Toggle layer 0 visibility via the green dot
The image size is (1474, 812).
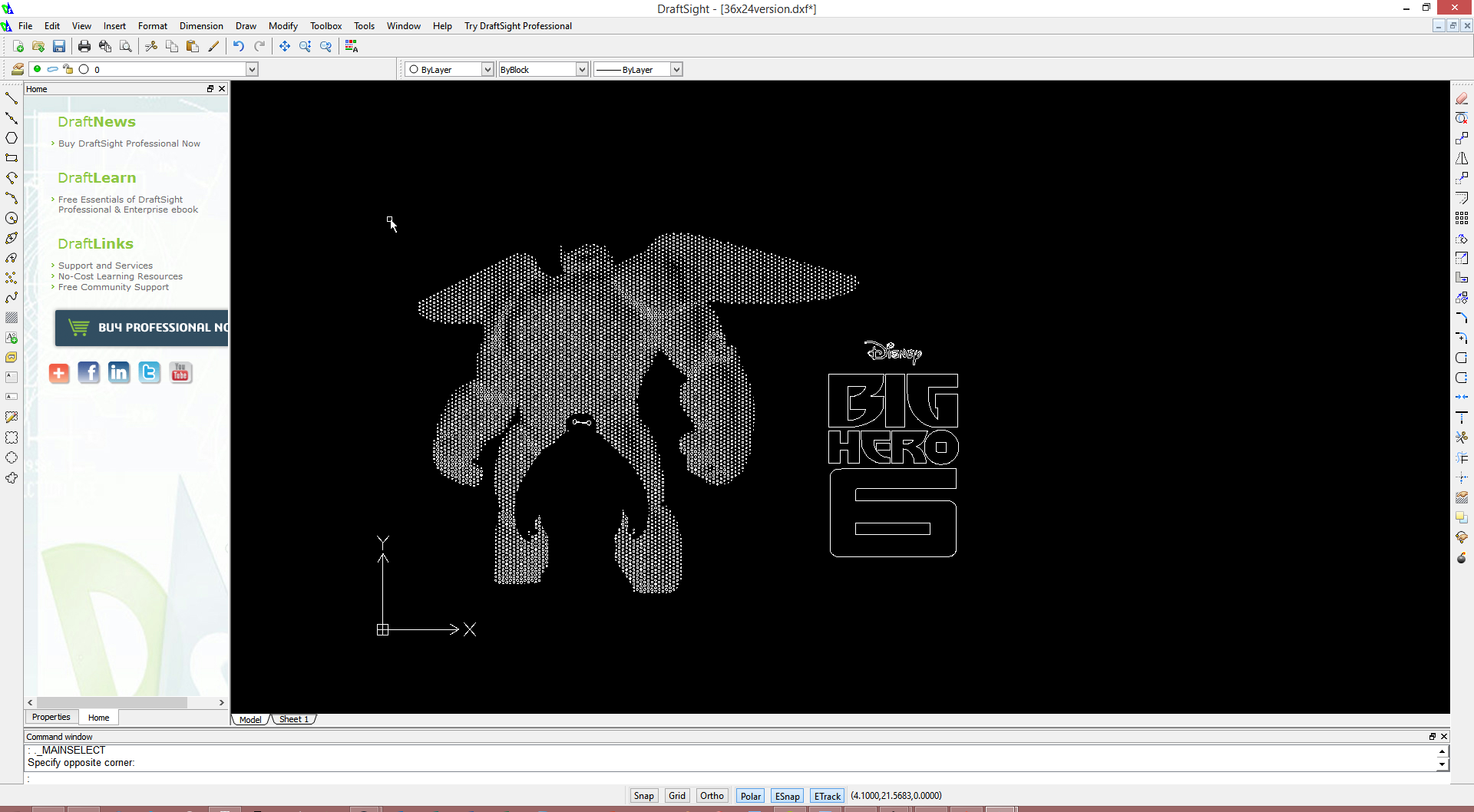point(37,69)
